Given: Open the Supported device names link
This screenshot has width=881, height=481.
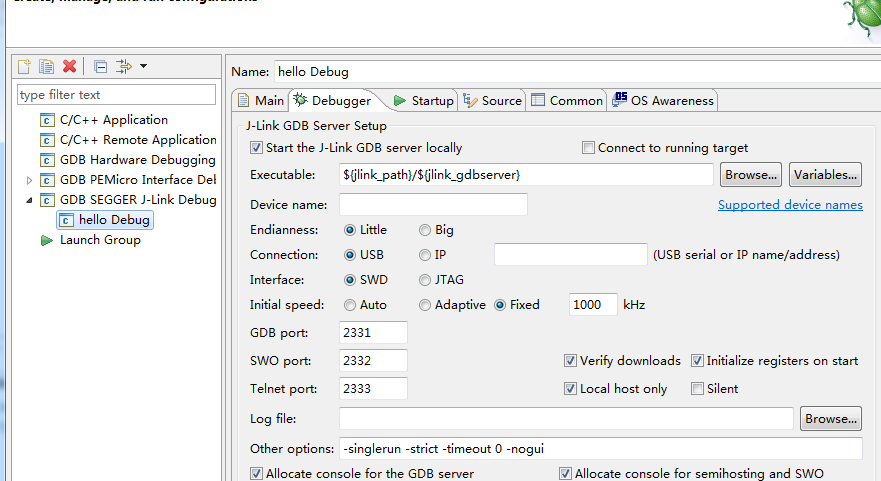Looking at the screenshot, I should coord(790,205).
